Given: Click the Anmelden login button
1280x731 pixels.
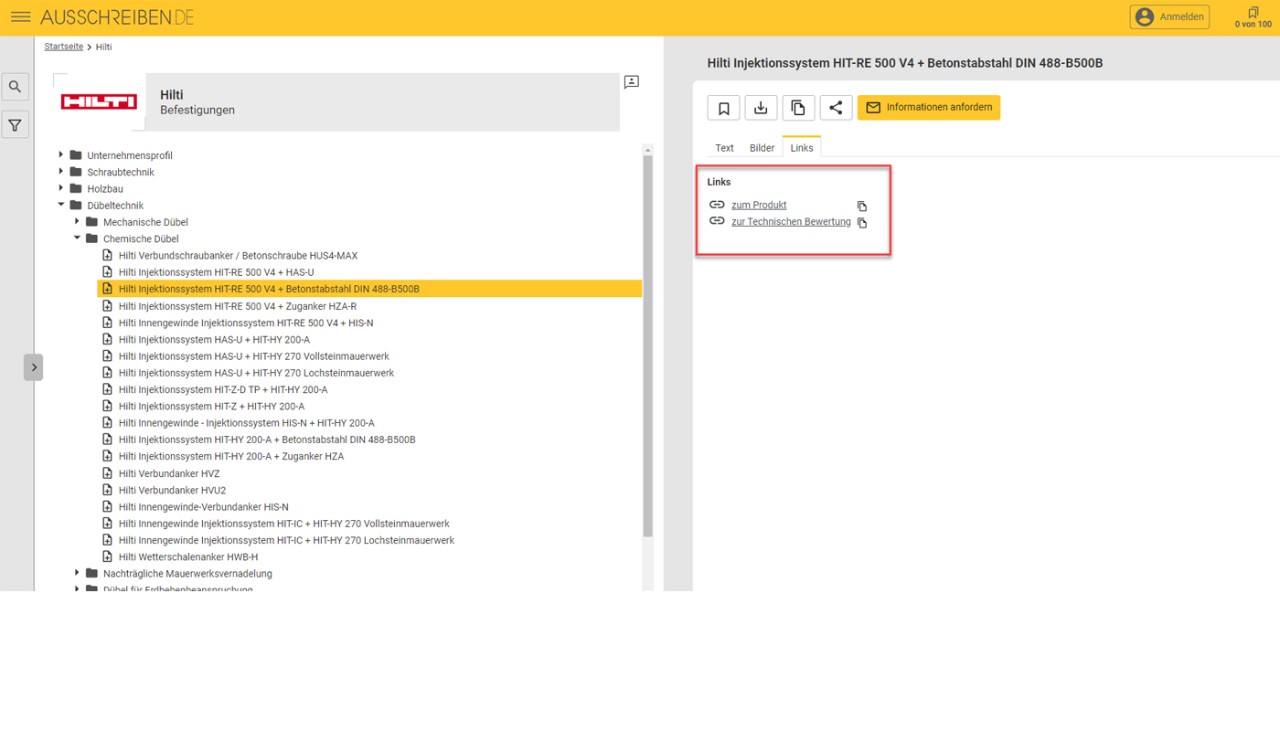Looking at the screenshot, I should 1169,17.
